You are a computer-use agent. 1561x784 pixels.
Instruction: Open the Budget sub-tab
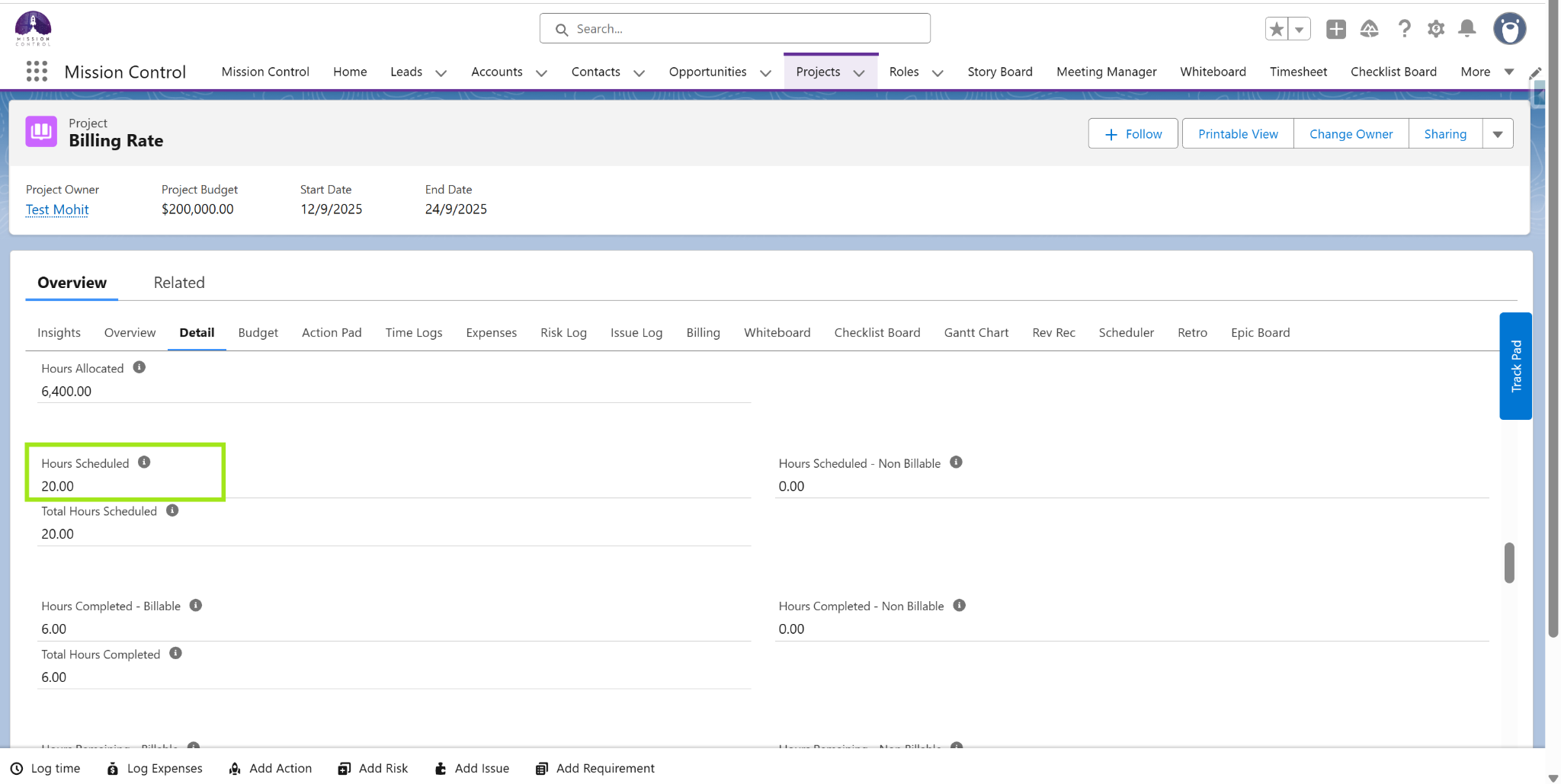tap(258, 333)
